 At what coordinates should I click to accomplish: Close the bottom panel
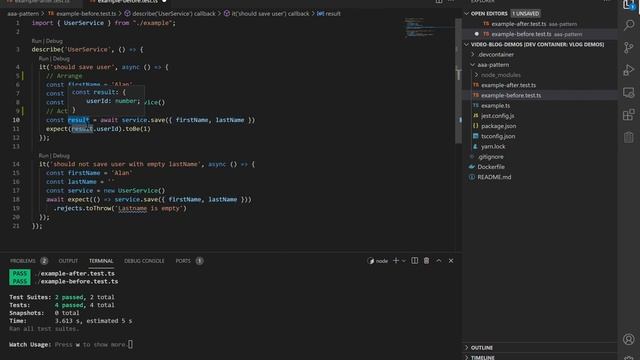[x=451, y=261]
